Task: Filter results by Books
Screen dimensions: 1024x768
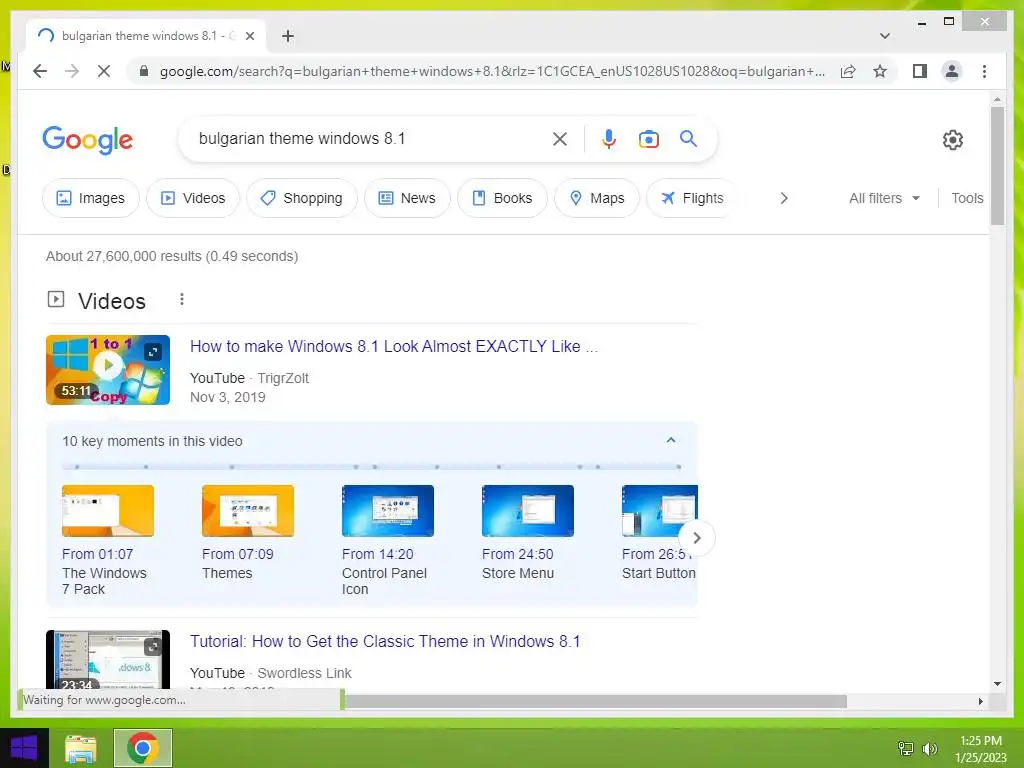Action: (x=502, y=198)
